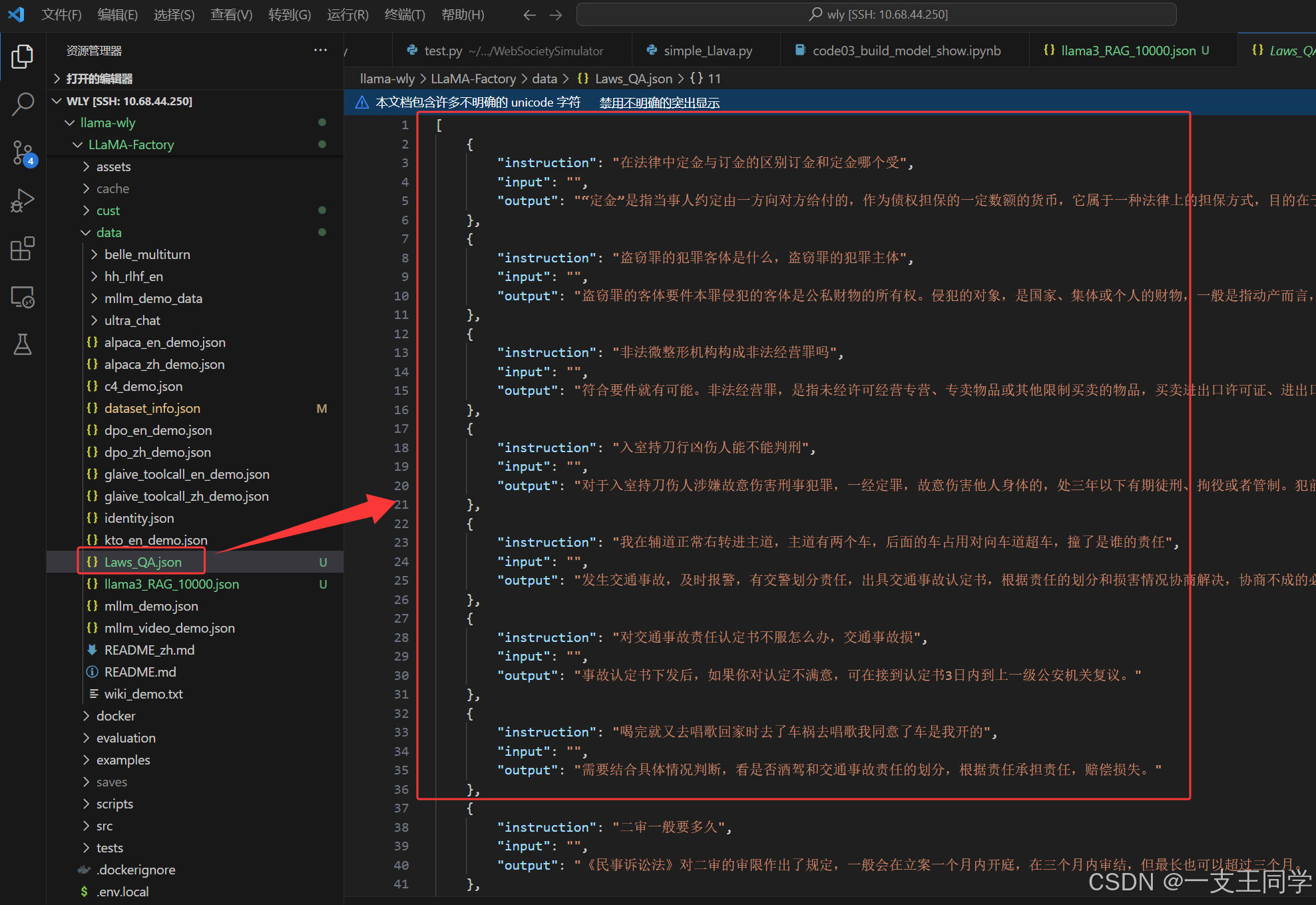Open the Remote Explorer icon

(23, 297)
